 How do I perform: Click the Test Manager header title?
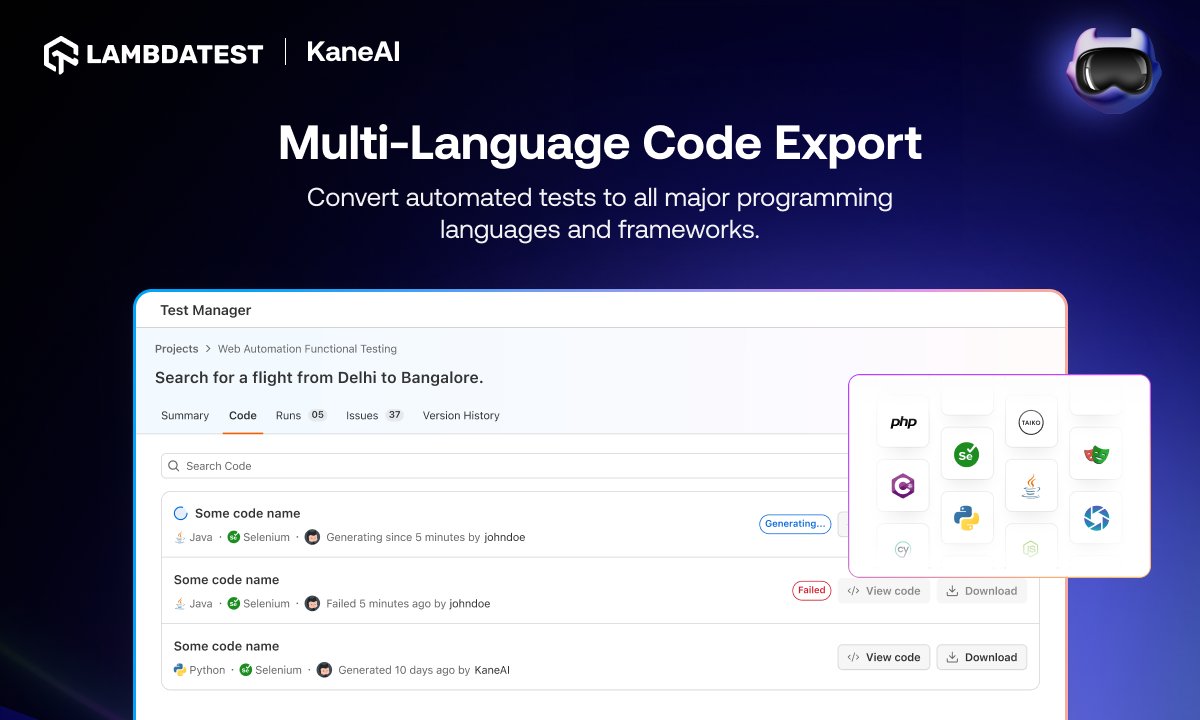coord(206,310)
